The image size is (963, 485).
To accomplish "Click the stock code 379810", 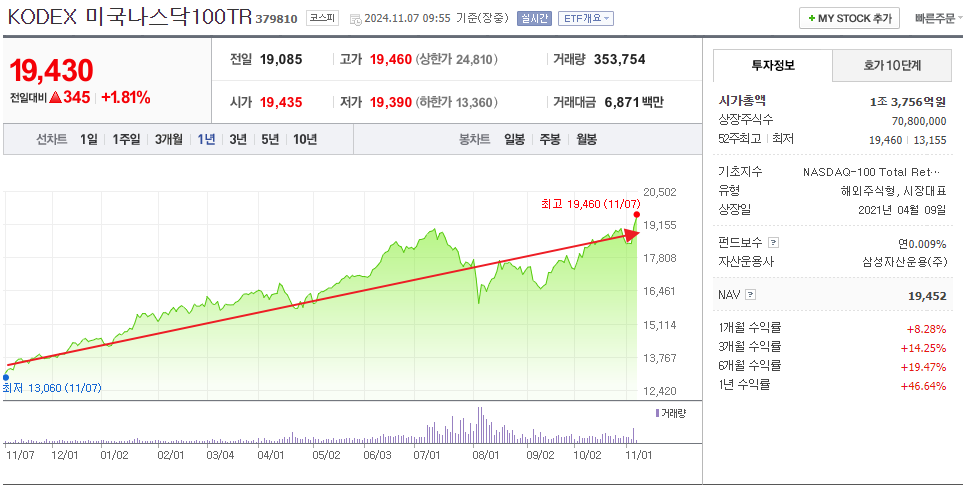I will point(278,19).
